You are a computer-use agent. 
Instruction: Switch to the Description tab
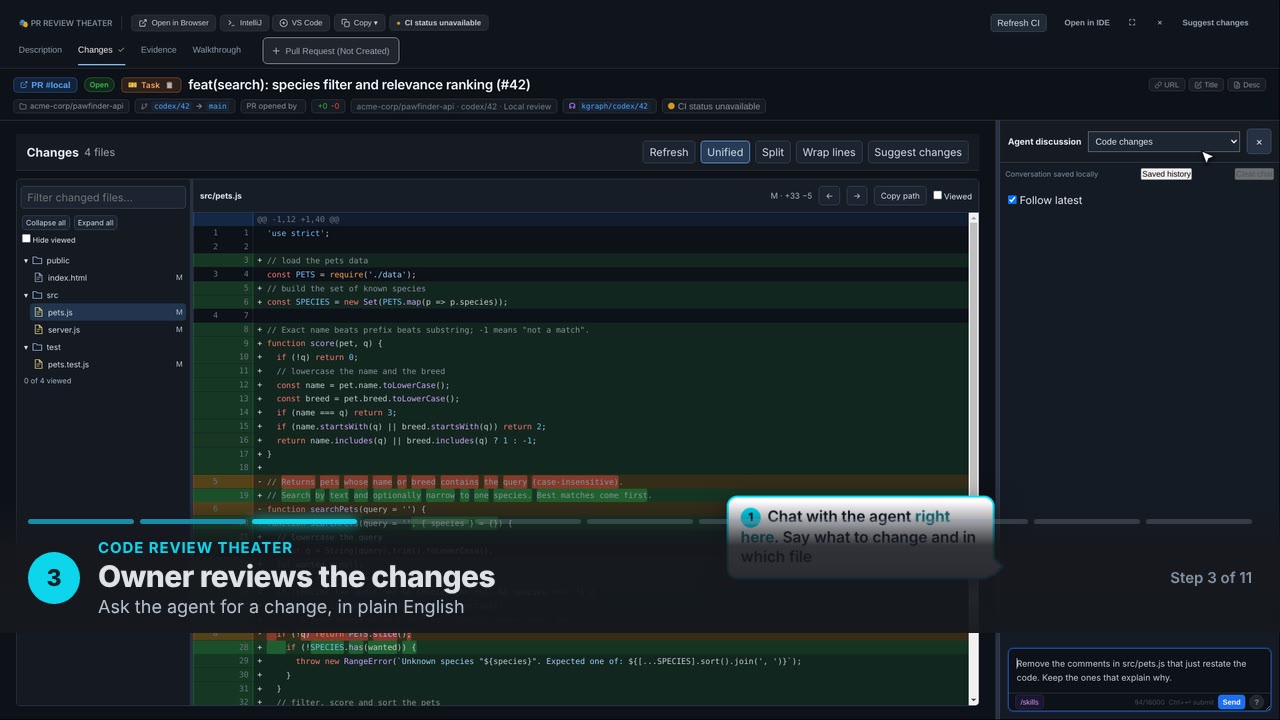pos(40,50)
